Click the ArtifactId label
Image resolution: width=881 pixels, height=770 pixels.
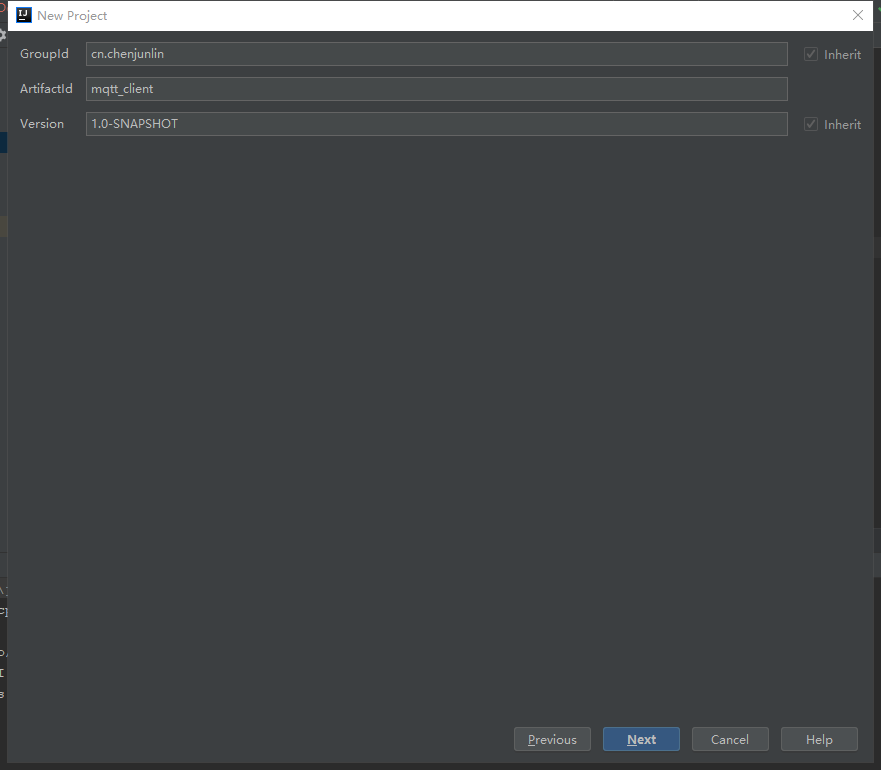coord(46,89)
